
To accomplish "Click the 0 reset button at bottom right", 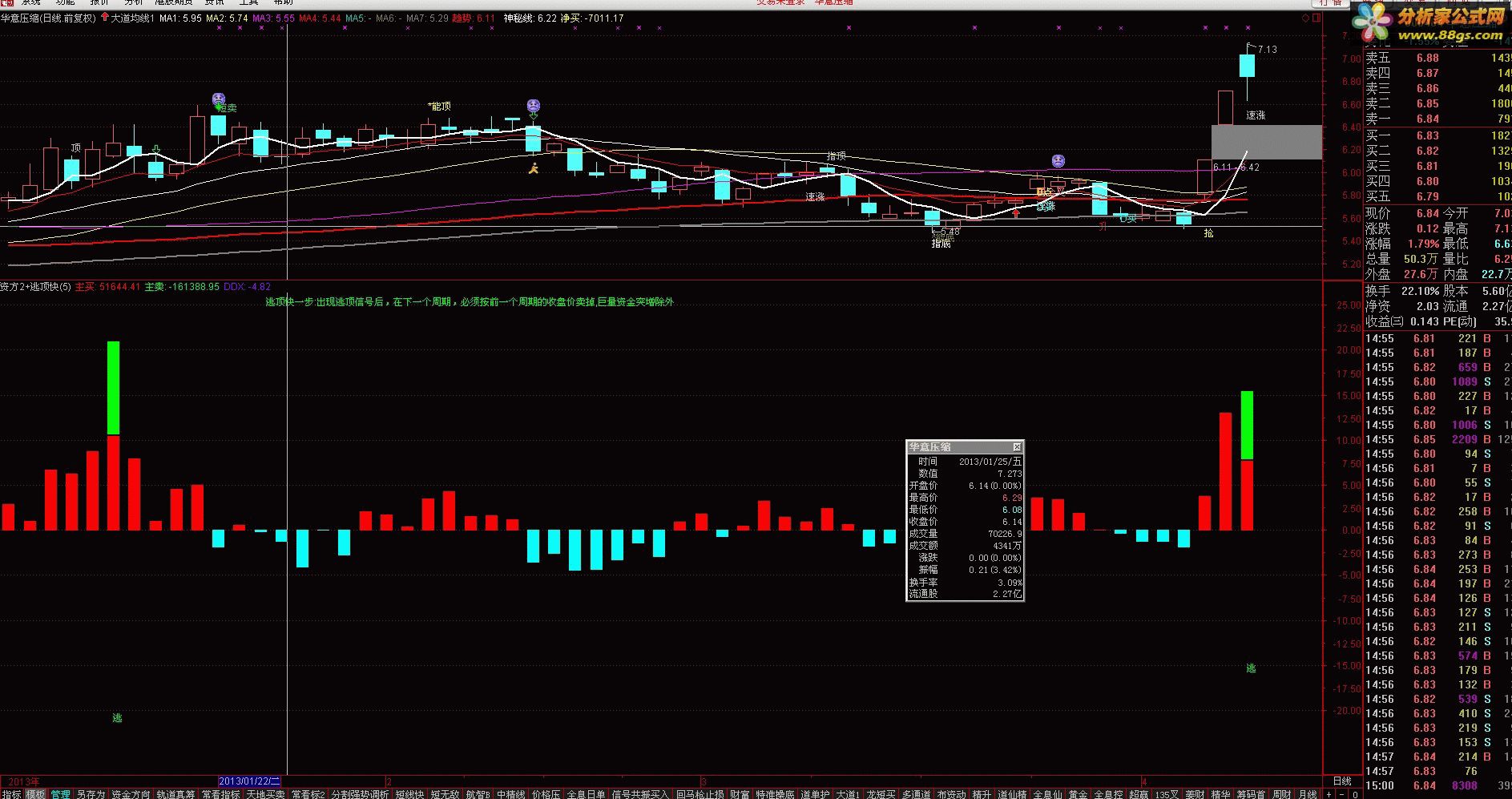I will [x=1355, y=794].
